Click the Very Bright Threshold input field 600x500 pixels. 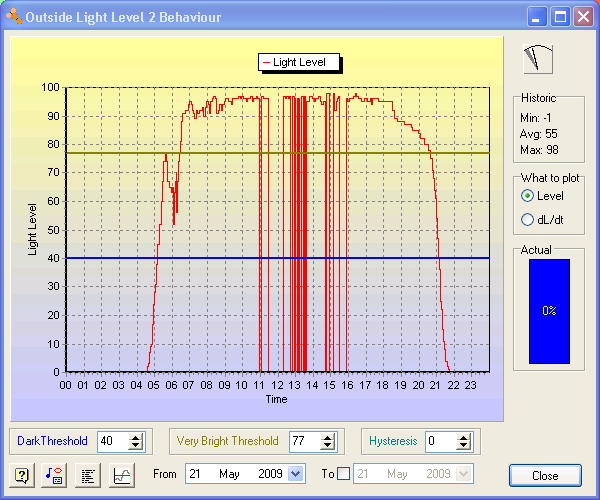click(303, 441)
